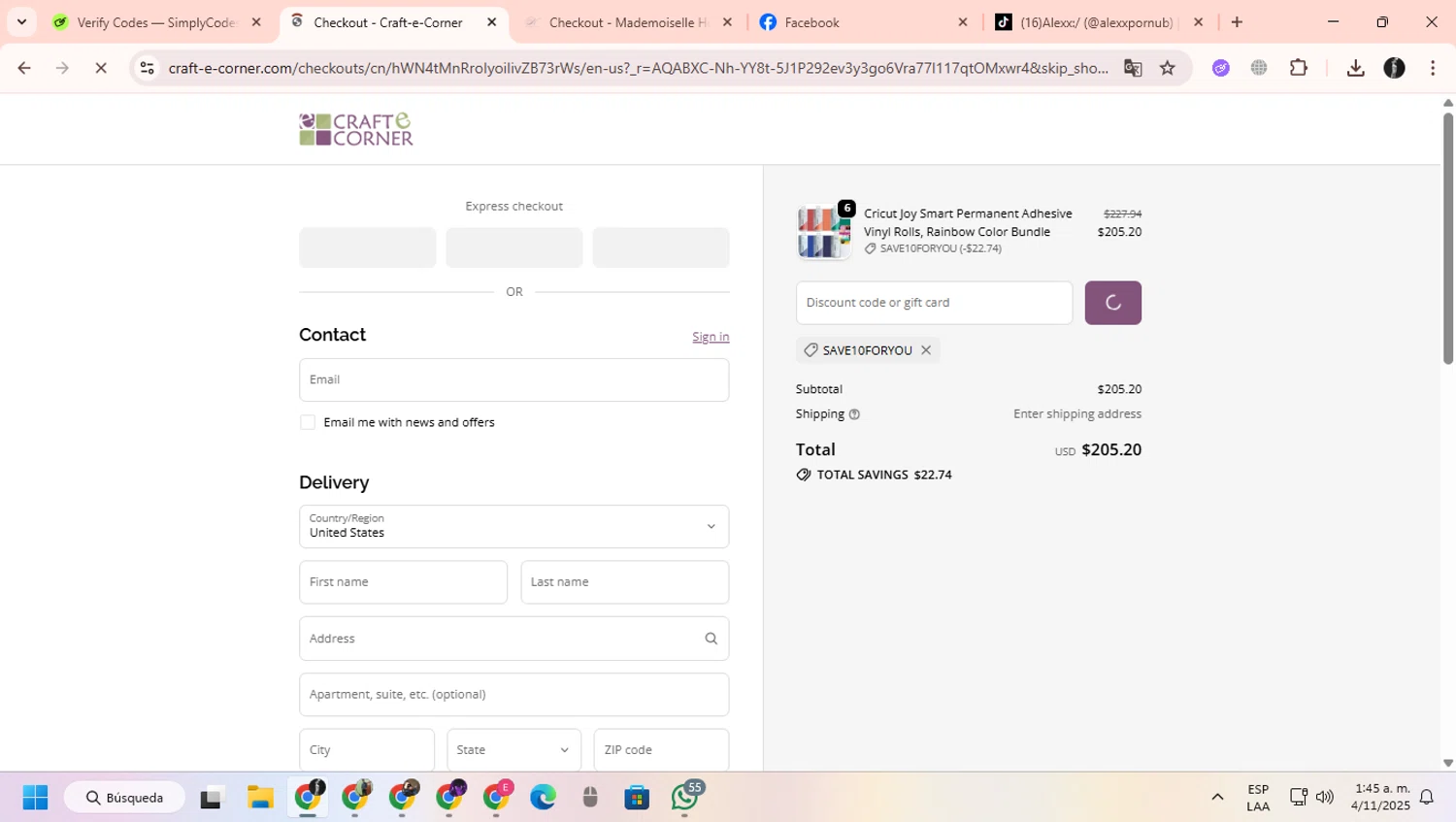Select the Checkout Craft-e-Corner tab
The height and width of the screenshot is (822, 1456).
coord(388,22)
